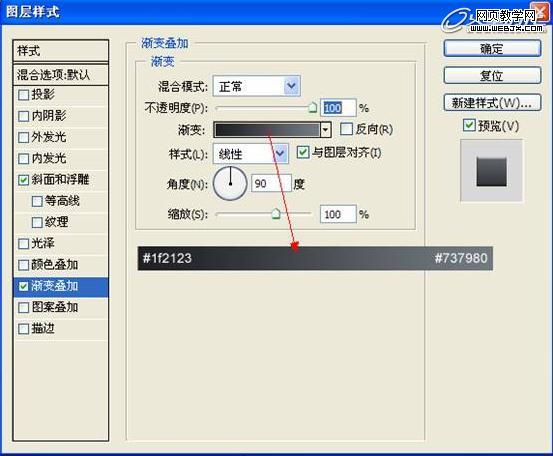Click the angle degree input field
Image resolution: width=553 pixels, height=456 pixels.
coord(271,183)
